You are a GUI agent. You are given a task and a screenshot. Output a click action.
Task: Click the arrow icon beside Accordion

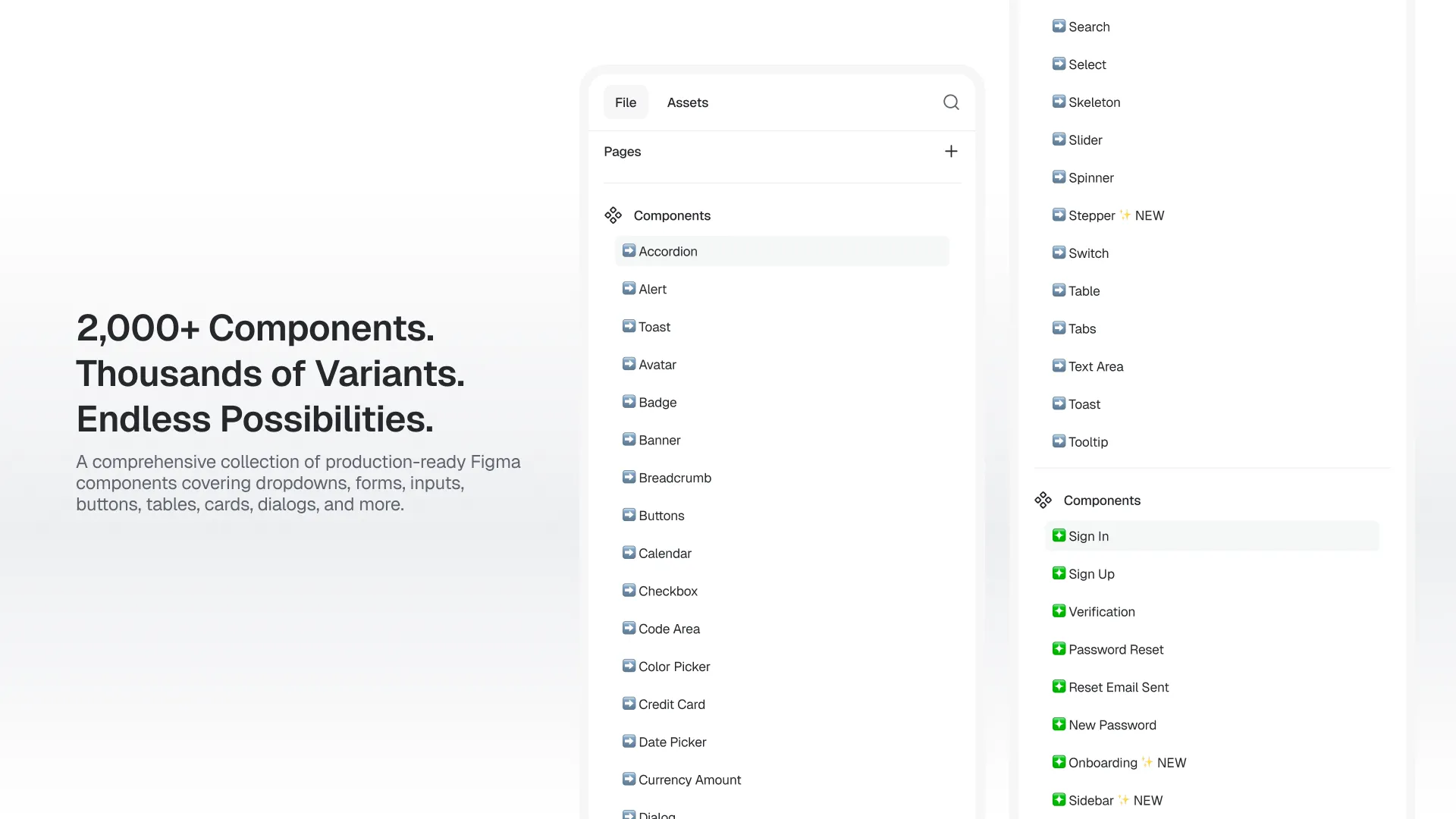(x=629, y=250)
